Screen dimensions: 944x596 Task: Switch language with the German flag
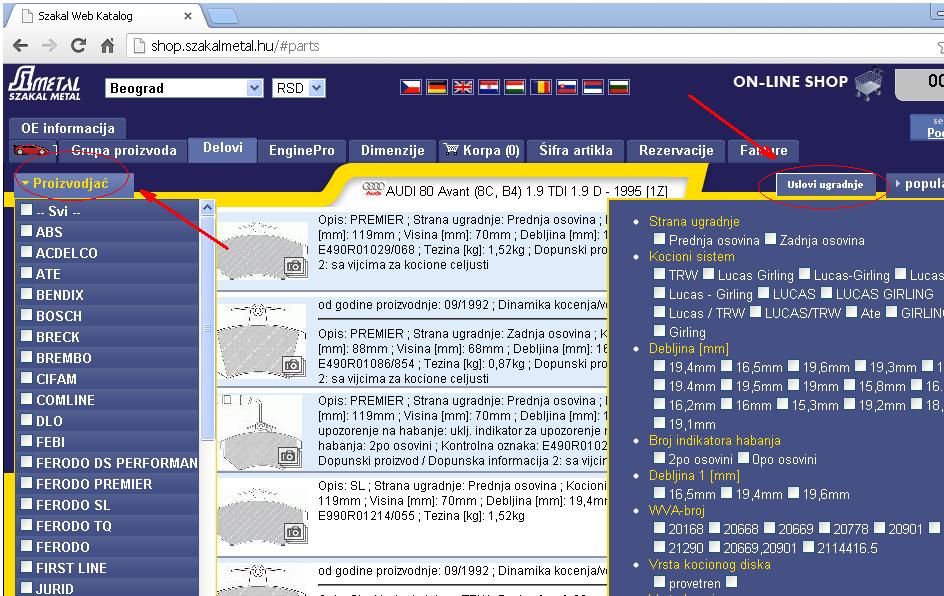coord(436,87)
